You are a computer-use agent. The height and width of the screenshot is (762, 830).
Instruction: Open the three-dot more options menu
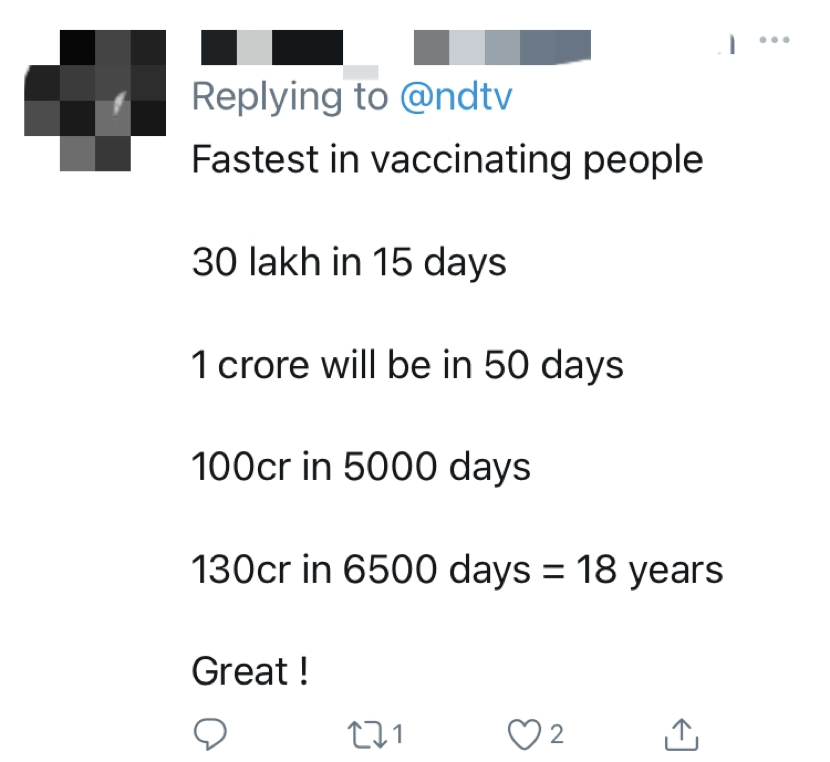[774, 41]
